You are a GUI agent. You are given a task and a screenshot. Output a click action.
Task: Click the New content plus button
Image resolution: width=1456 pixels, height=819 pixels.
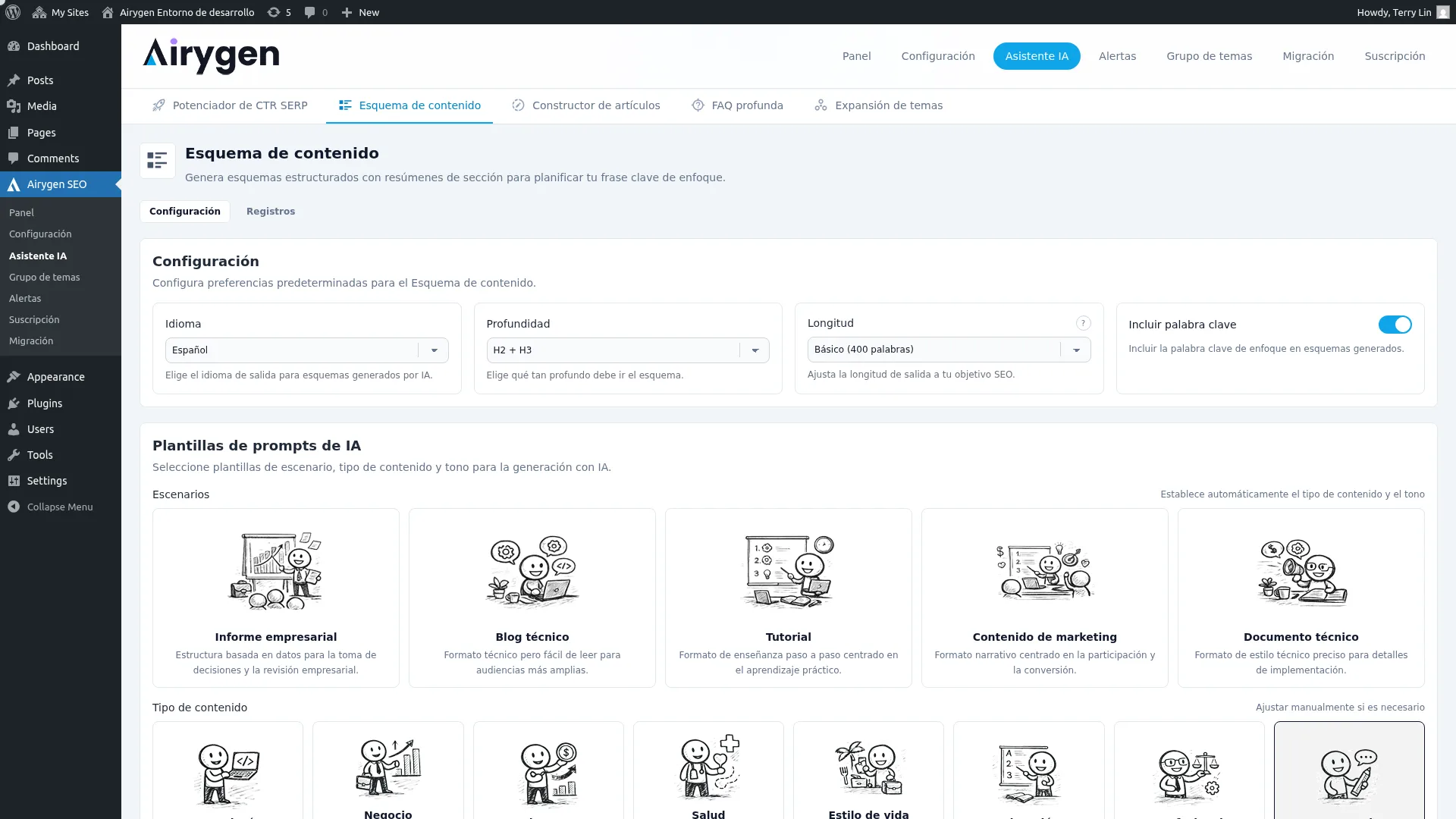tap(360, 12)
